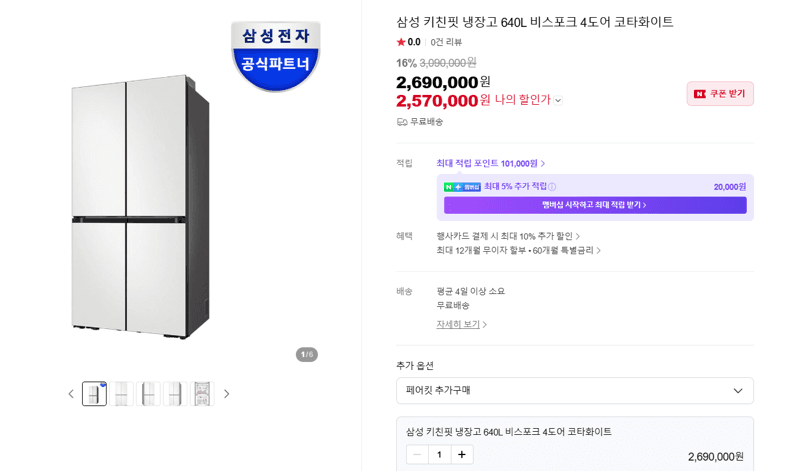The height and width of the screenshot is (471, 800).
Task: Open 행사카드 결제 시 최대 10% 추가 할인 link
Action: [x=508, y=236]
